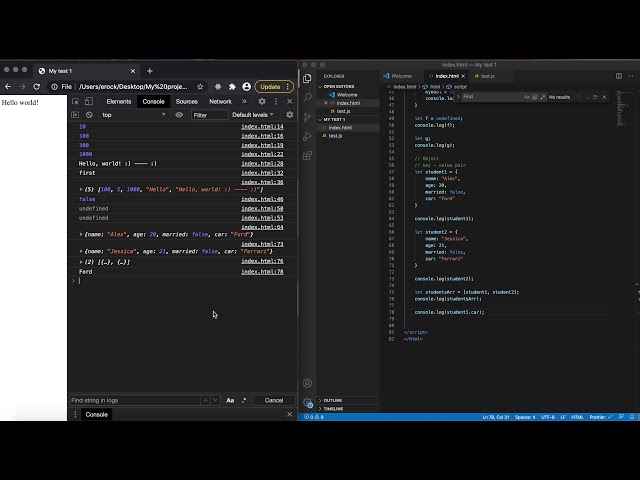Image resolution: width=640 pixels, height=480 pixels.
Task: Open Console settings gear beside Default levels
Action: (x=289, y=115)
